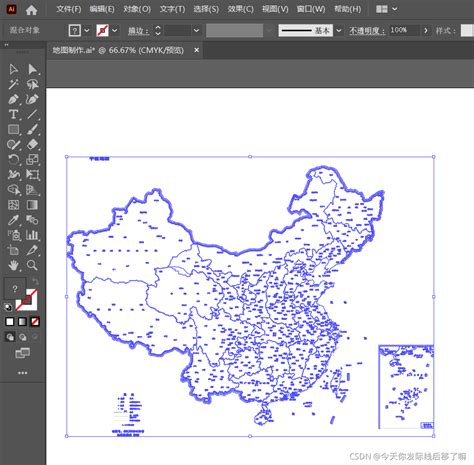Select the Perspective Grid tool

coord(32,190)
